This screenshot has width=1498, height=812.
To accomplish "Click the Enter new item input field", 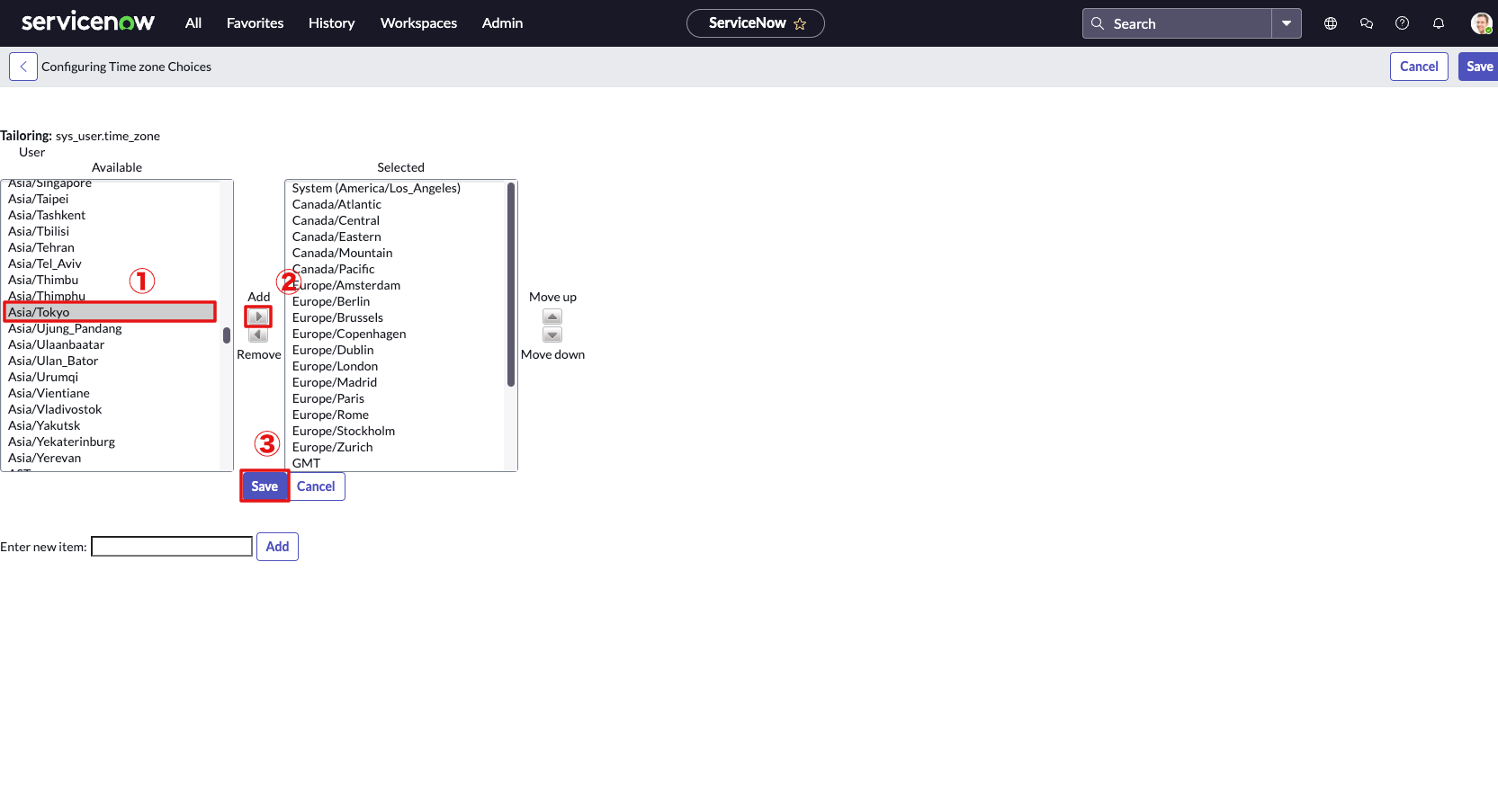I will (x=171, y=546).
